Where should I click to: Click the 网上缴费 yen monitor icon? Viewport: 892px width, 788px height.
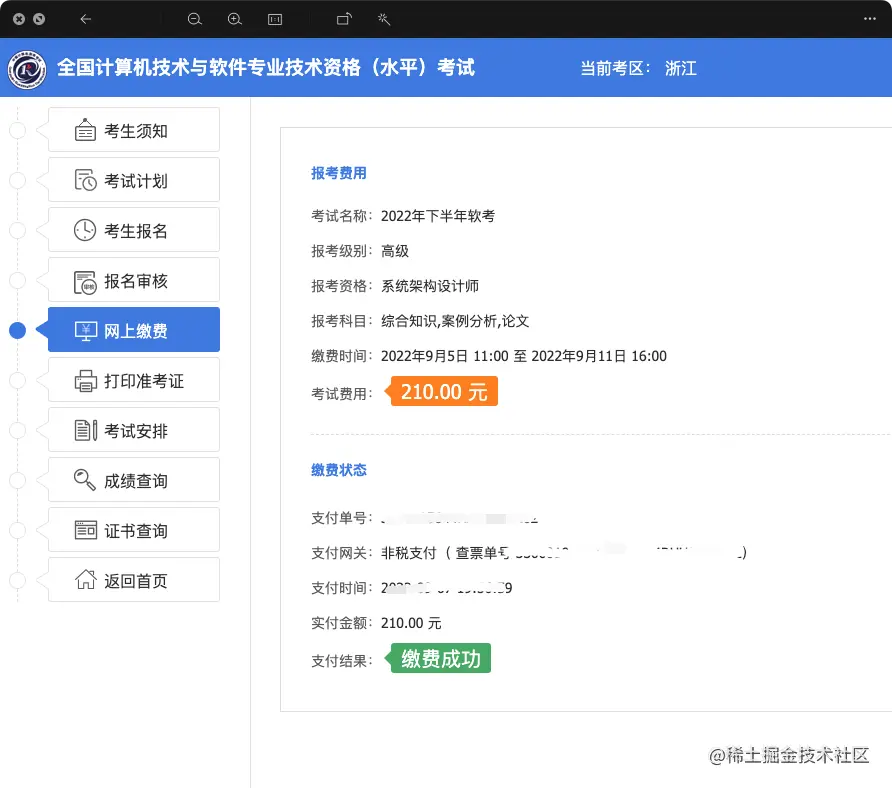point(86,331)
